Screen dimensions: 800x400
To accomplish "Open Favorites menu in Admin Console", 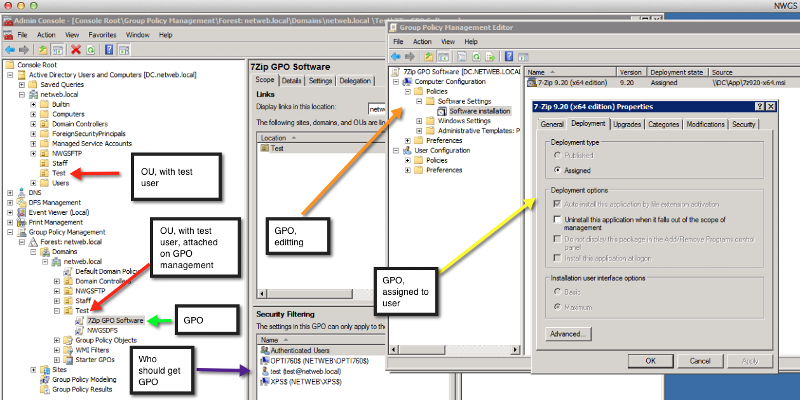I will point(103,35).
